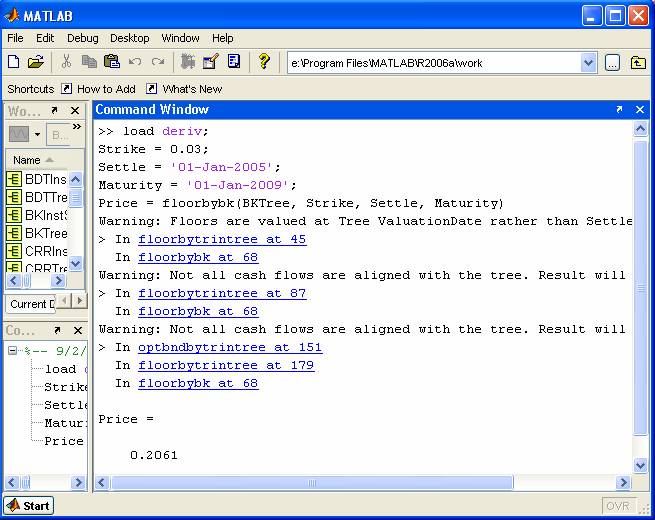Click the Cut scissors icon

click(x=66, y=62)
